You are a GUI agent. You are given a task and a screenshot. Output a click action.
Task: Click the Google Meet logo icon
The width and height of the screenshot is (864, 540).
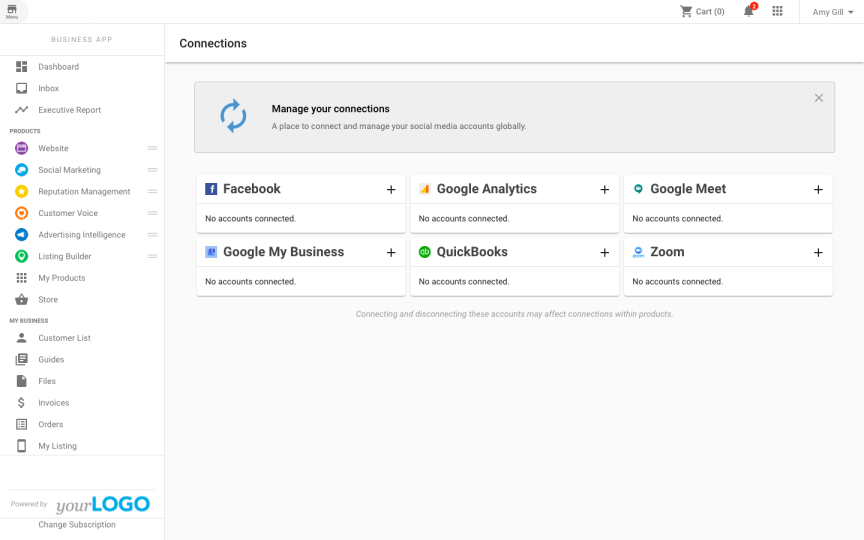[x=638, y=189]
